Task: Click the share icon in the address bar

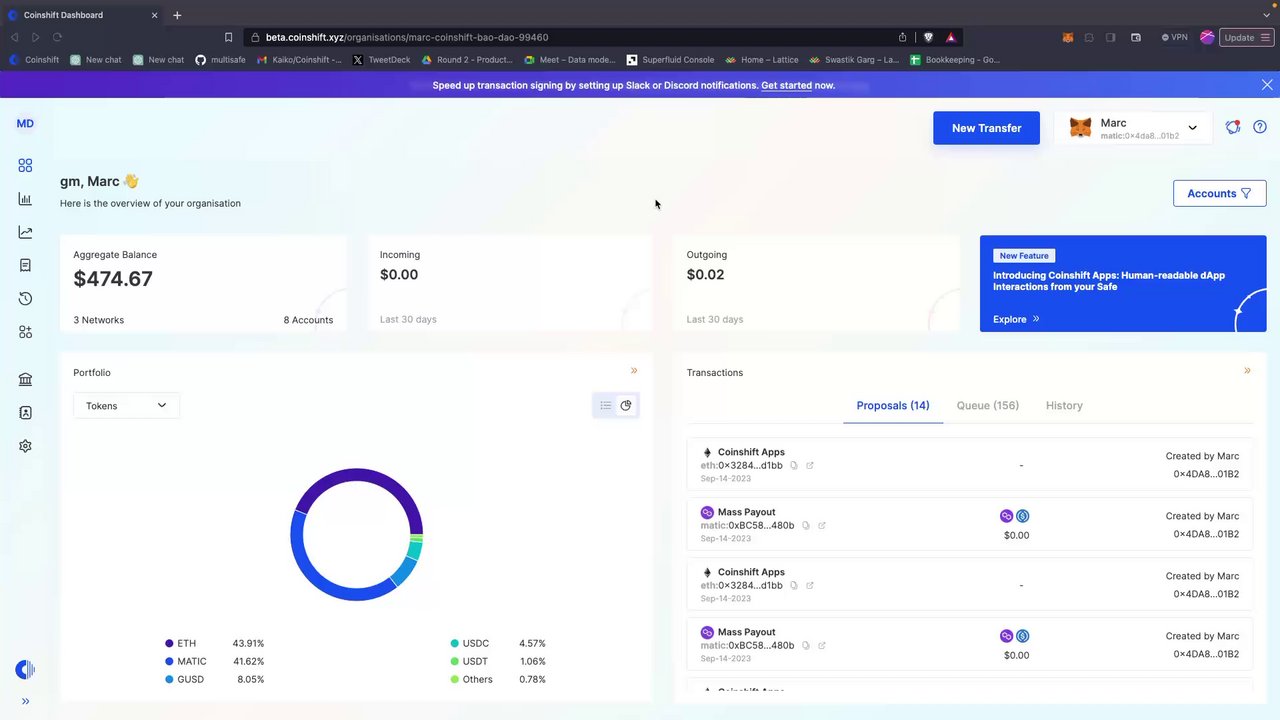Action: (x=902, y=37)
